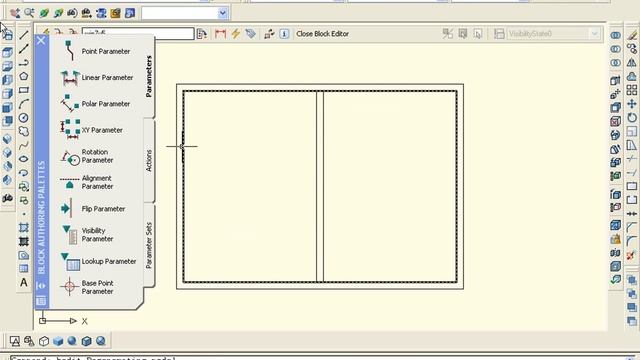Select the Erase tool in Modify toolbar

tap(632, 36)
